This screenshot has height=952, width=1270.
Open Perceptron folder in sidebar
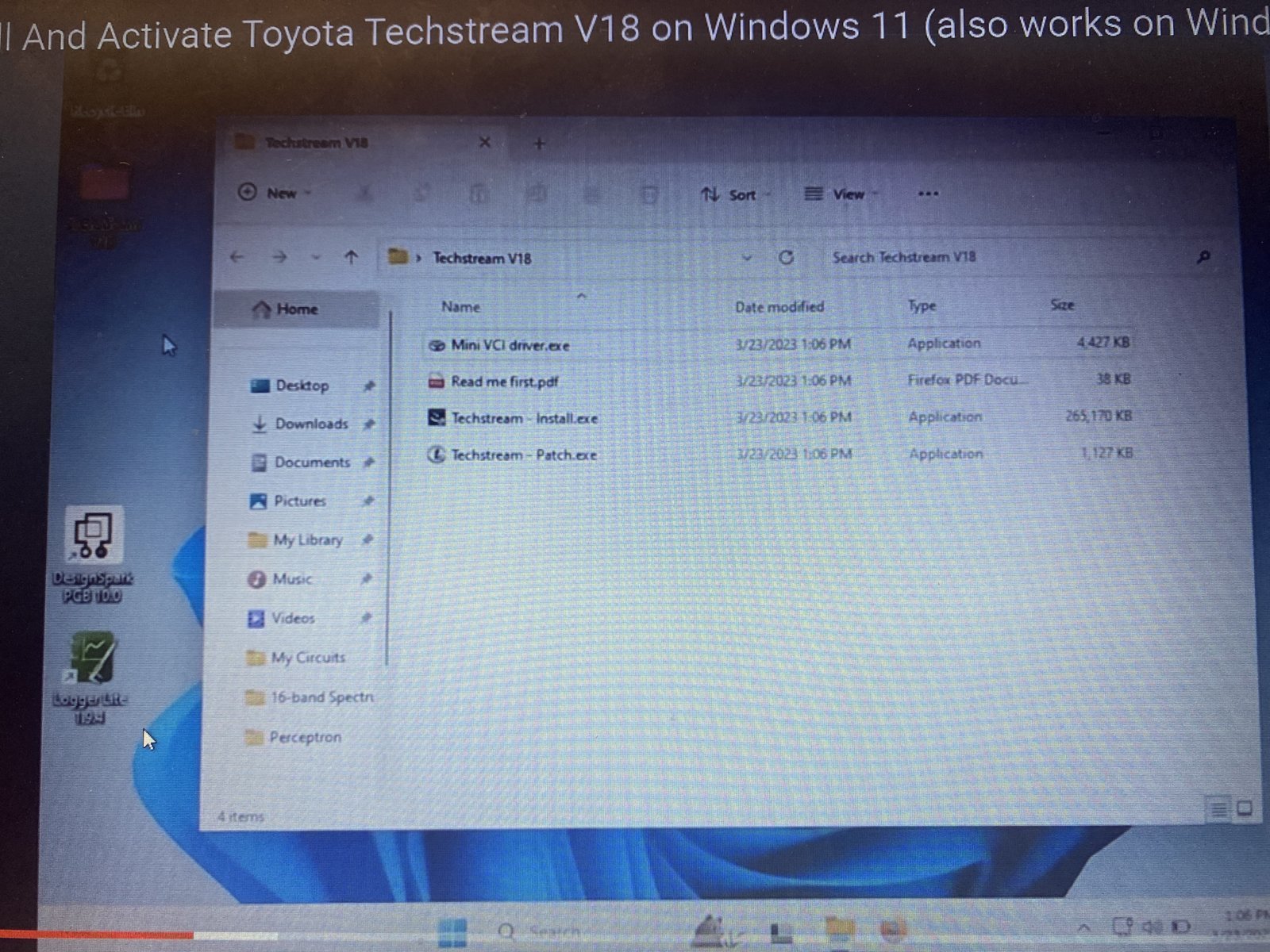tap(305, 737)
